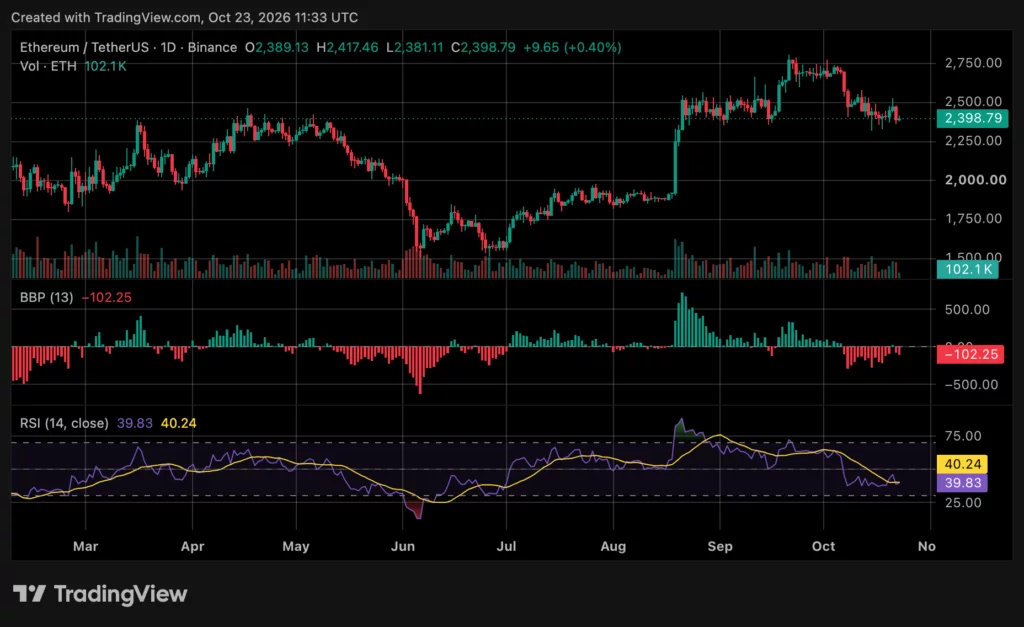Click the 2,500.00 price axis label
This screenshot has height=627, width=1024.
click(973, 101)
